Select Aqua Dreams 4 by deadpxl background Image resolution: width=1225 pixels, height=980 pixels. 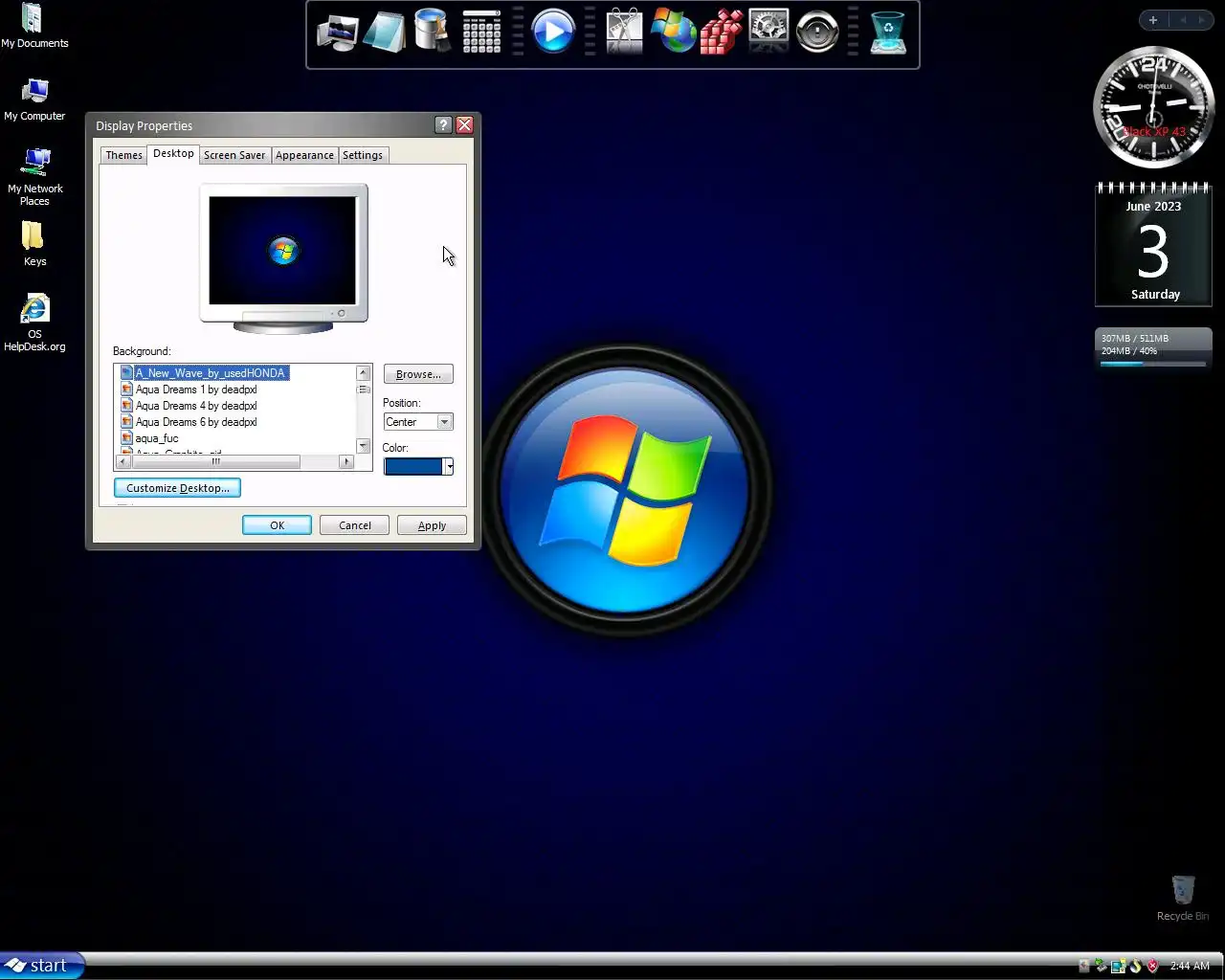[196, 406]
